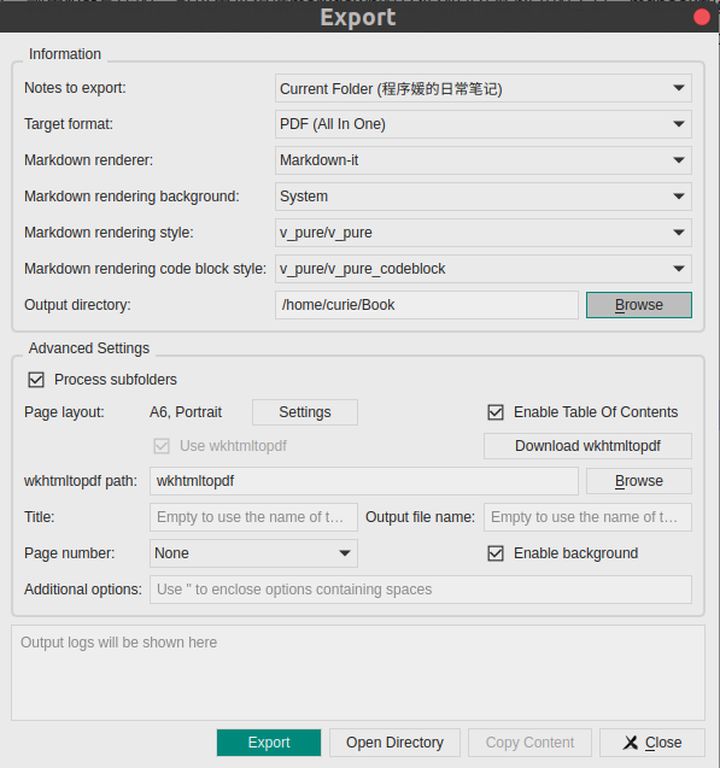
Task: Click the 'A6, Portrait' page layout text
Action: (186, 412)
